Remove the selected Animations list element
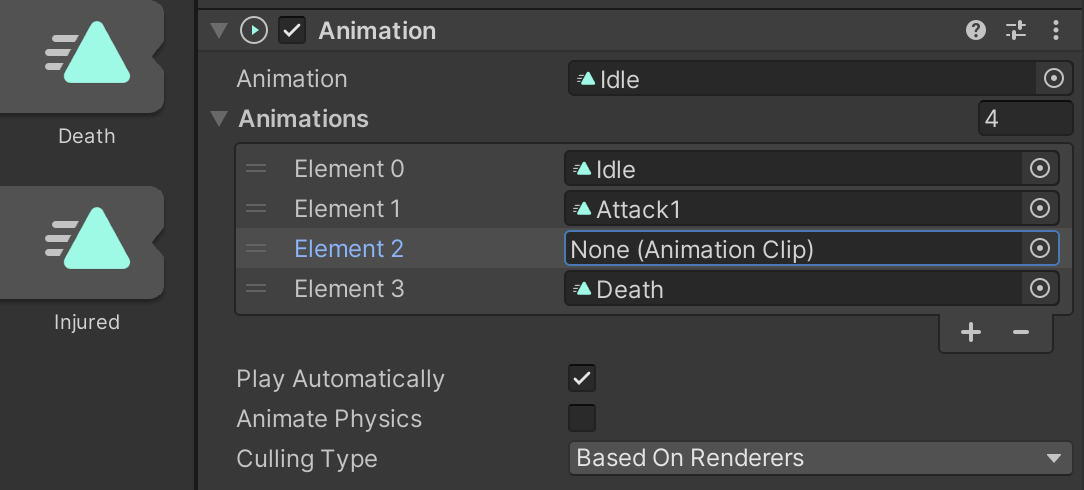The height and width of the screenshot is (490, 1084). (x=1021, y=333)
